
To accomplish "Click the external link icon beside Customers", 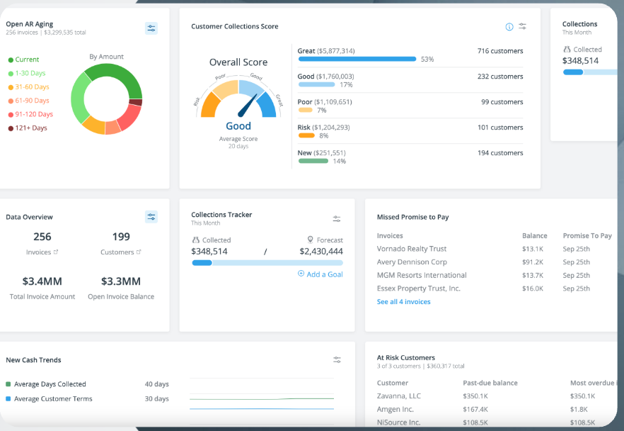I will [138, 252].
